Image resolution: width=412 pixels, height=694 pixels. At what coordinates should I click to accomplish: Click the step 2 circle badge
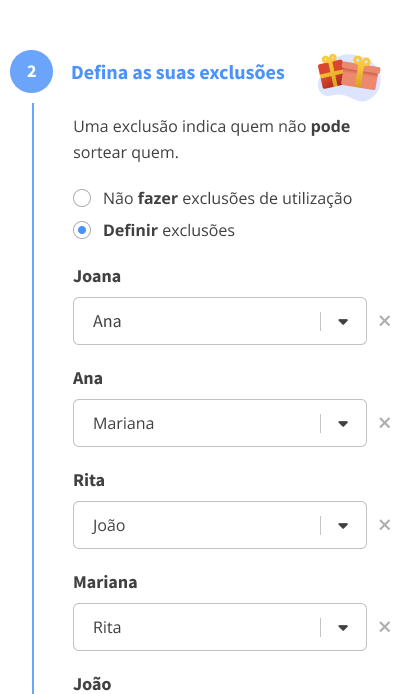31,71
